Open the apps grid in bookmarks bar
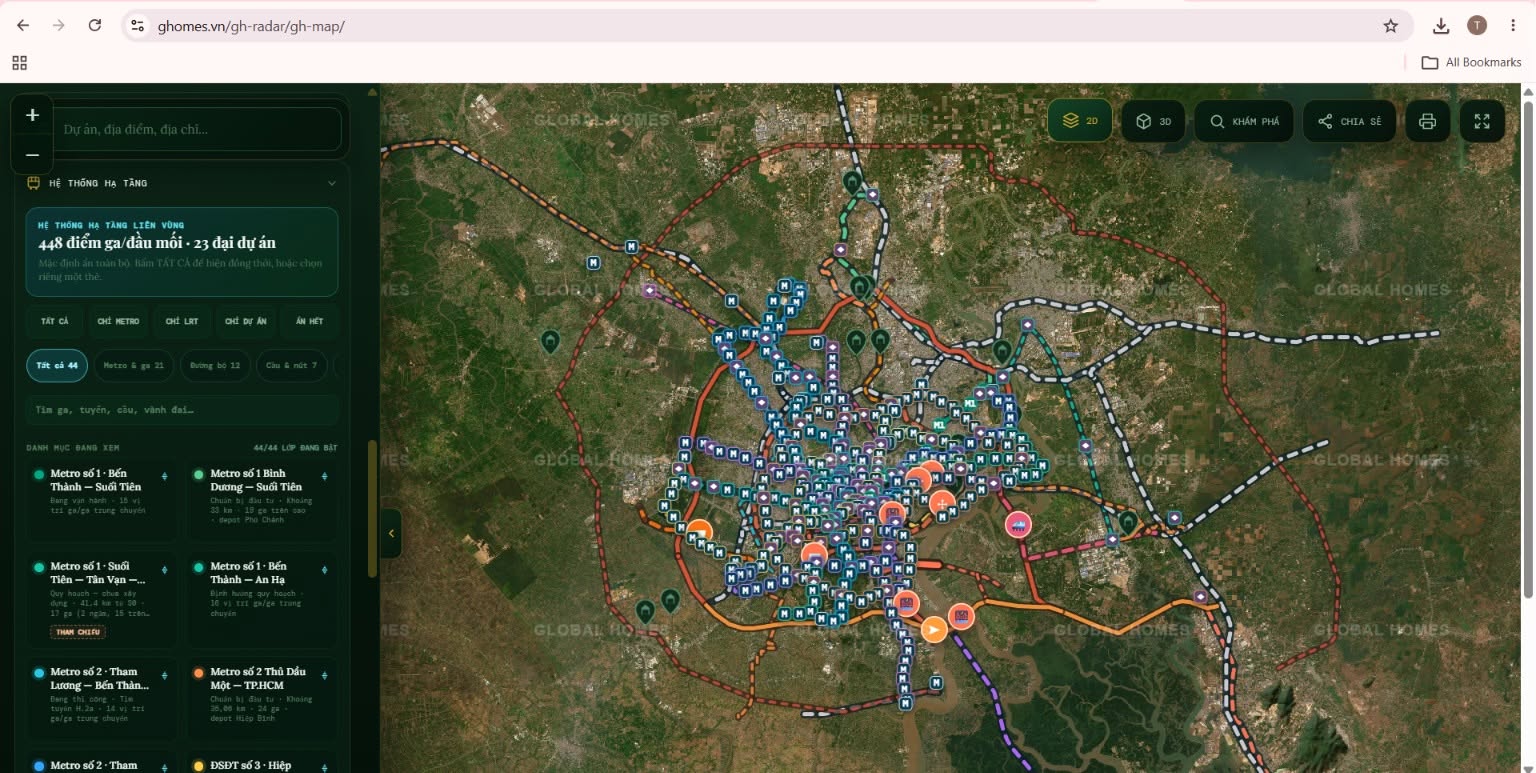 [x=19, y=63]
